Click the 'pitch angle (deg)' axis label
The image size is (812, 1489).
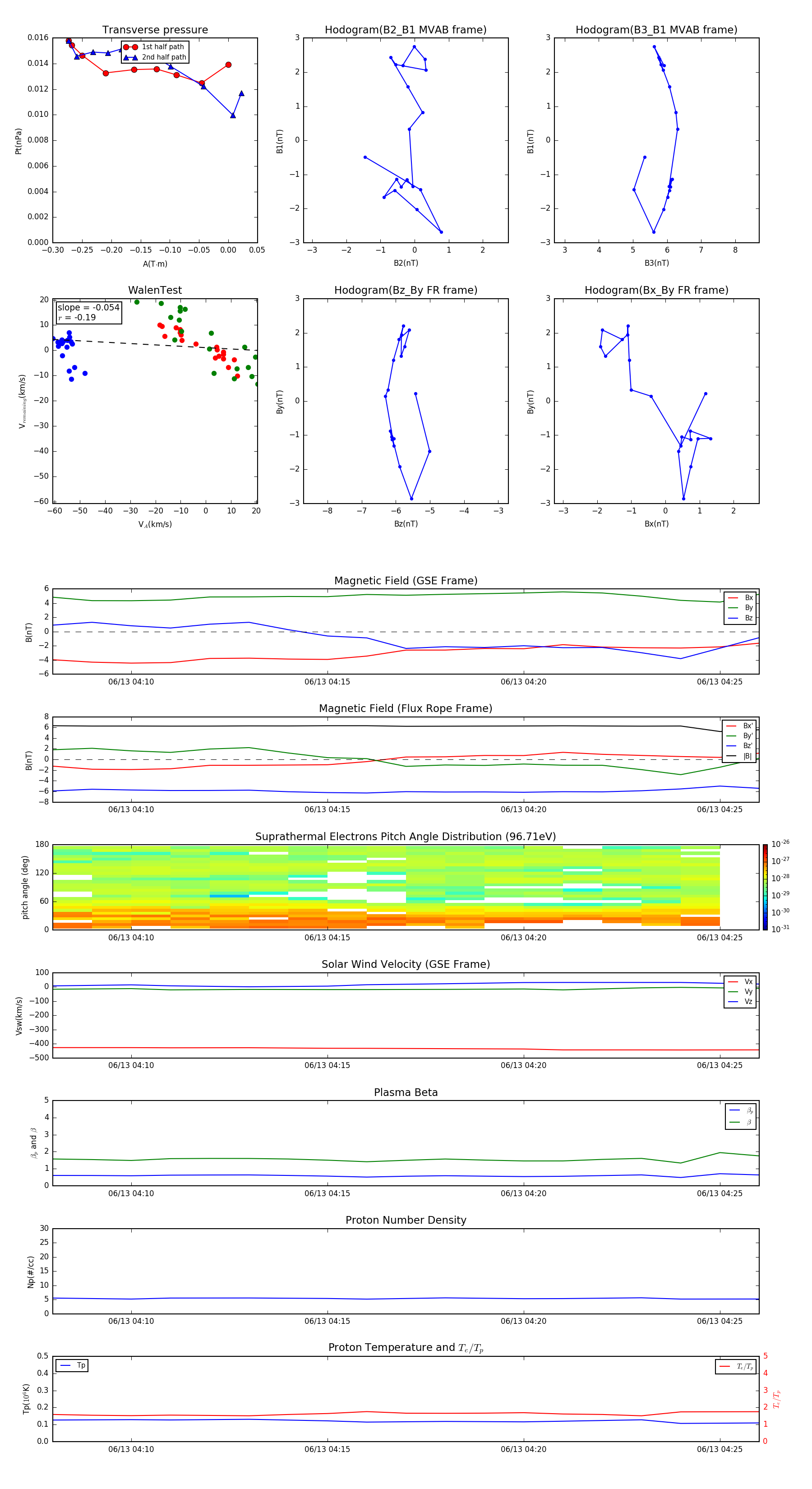pos(25,887)
